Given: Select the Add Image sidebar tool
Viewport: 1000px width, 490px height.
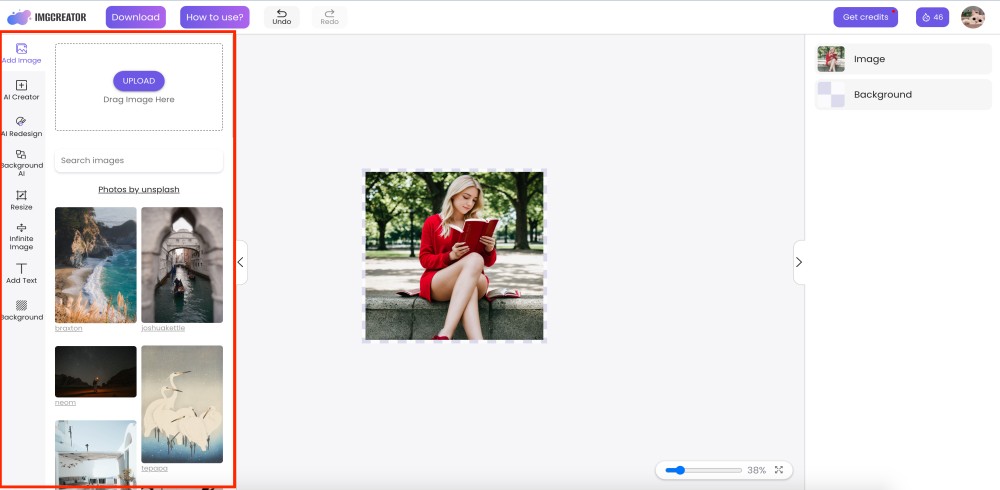Looking at the screenshot, I should 22,53.
